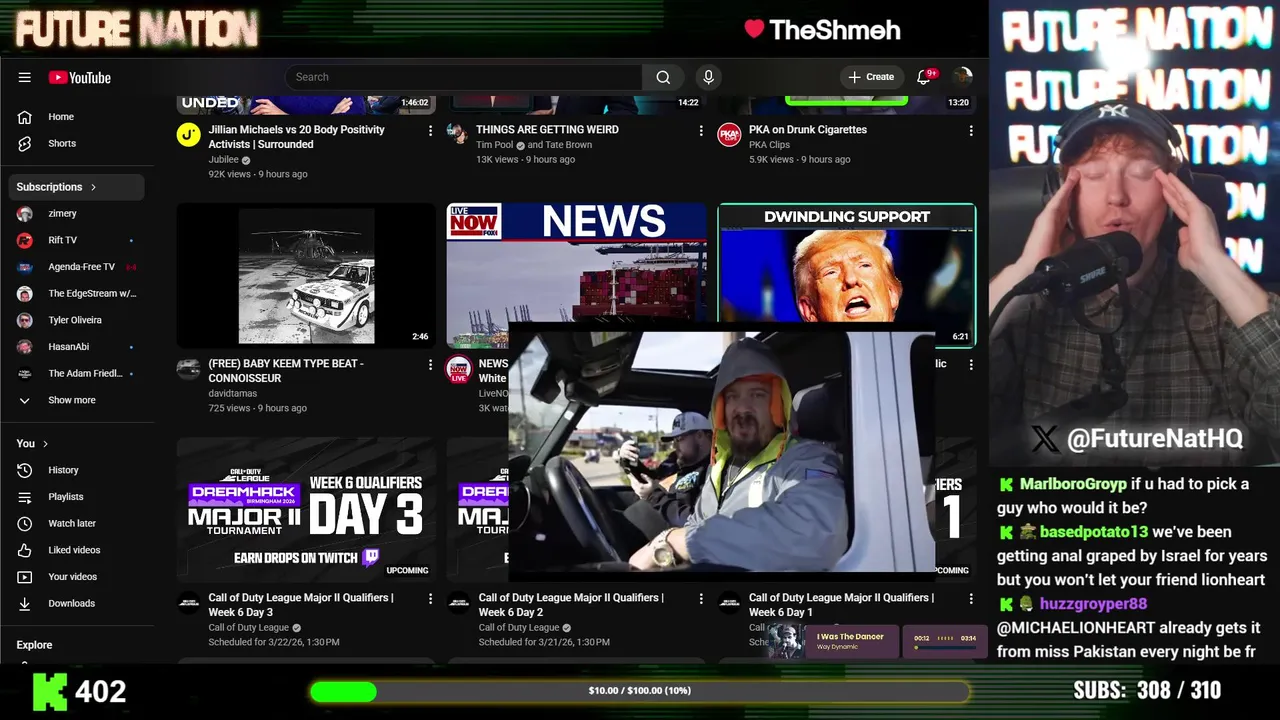The height and width of the screenshot is (720, 1280).
Task: Open Call of Duty League Week 6 Day 2 title
Action: (x=571, y=605)
